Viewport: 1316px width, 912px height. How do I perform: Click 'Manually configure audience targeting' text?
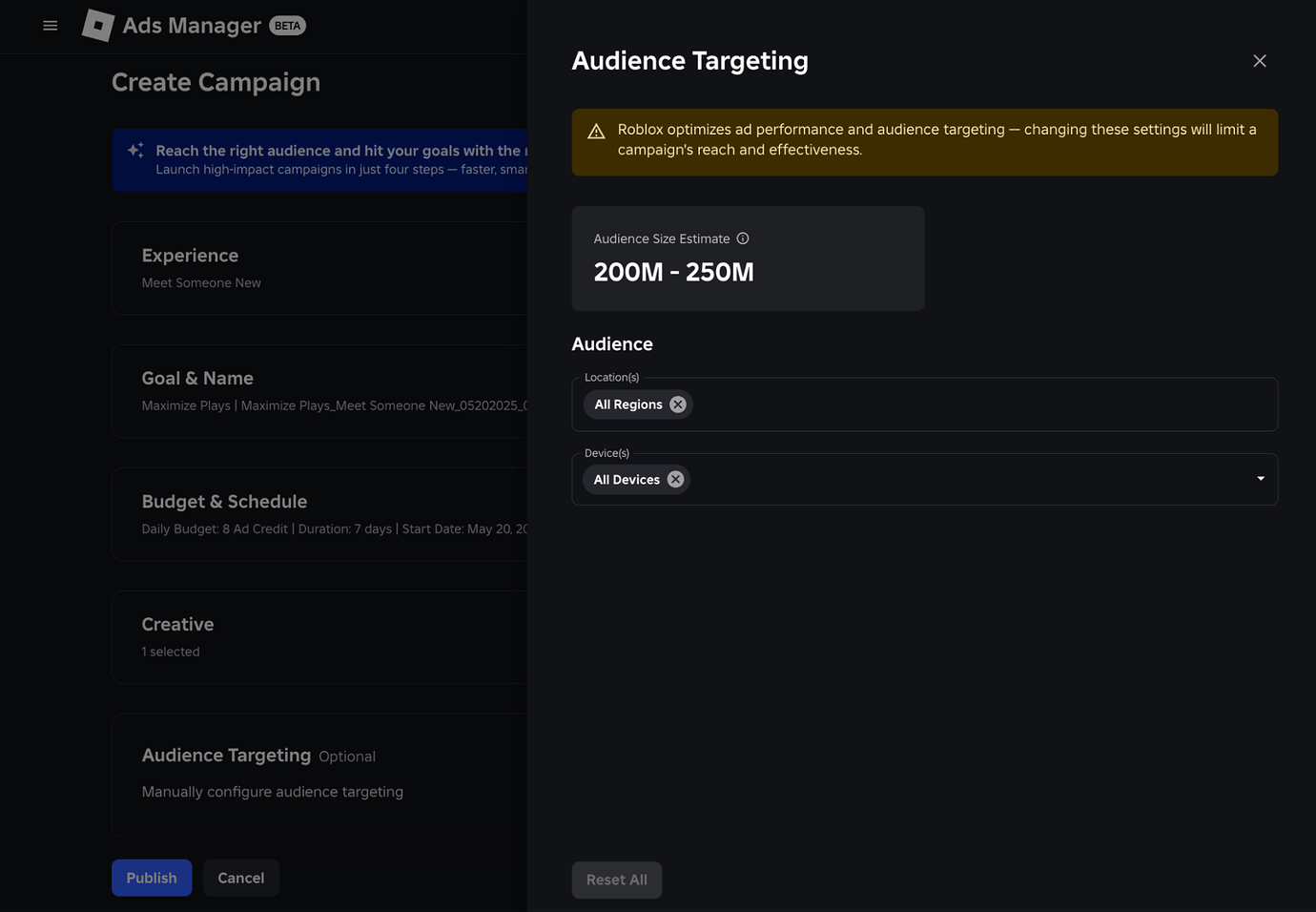(x=273, y=792)
